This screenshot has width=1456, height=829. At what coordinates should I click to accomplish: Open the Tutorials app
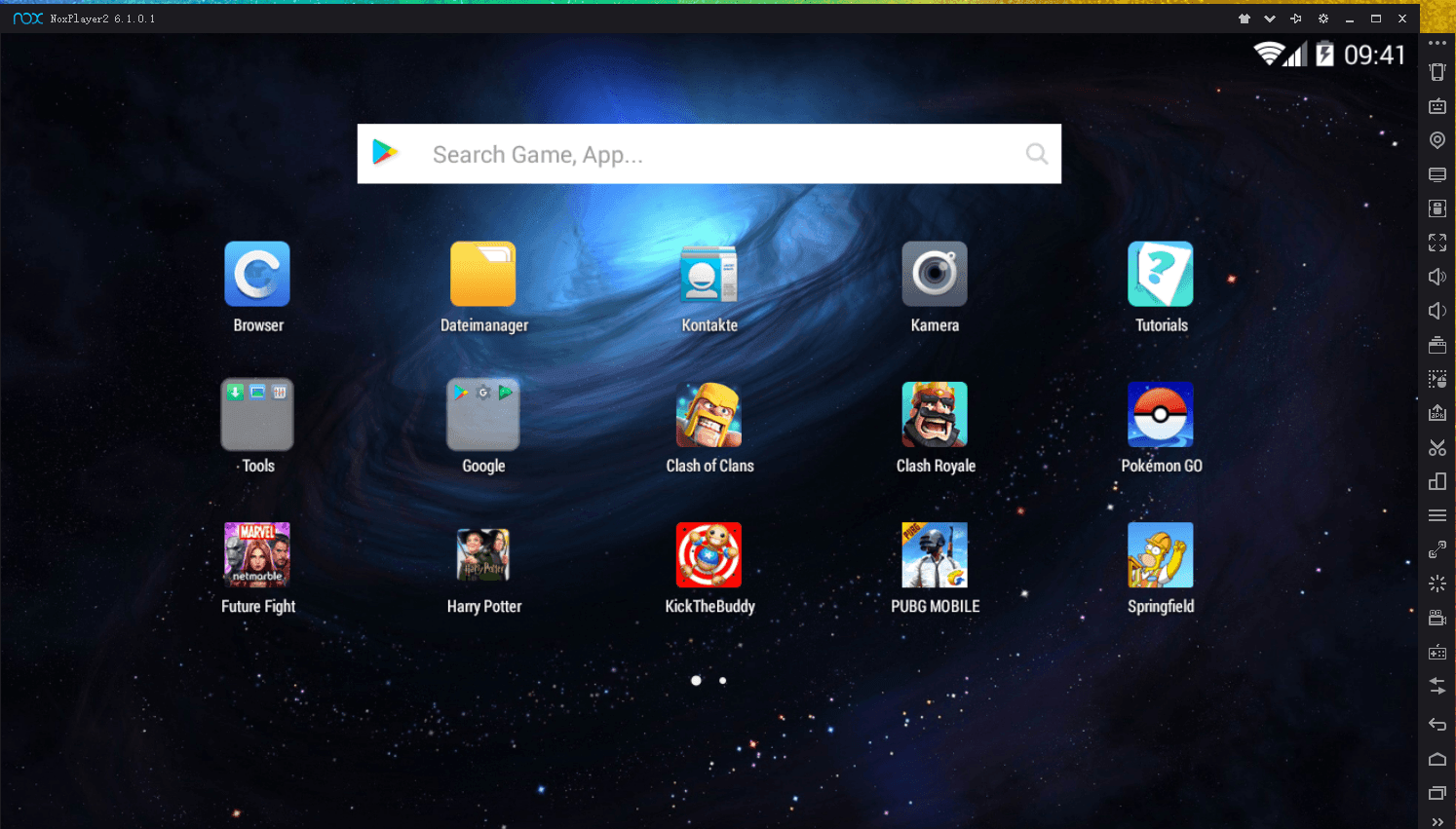pos(1161,274)
